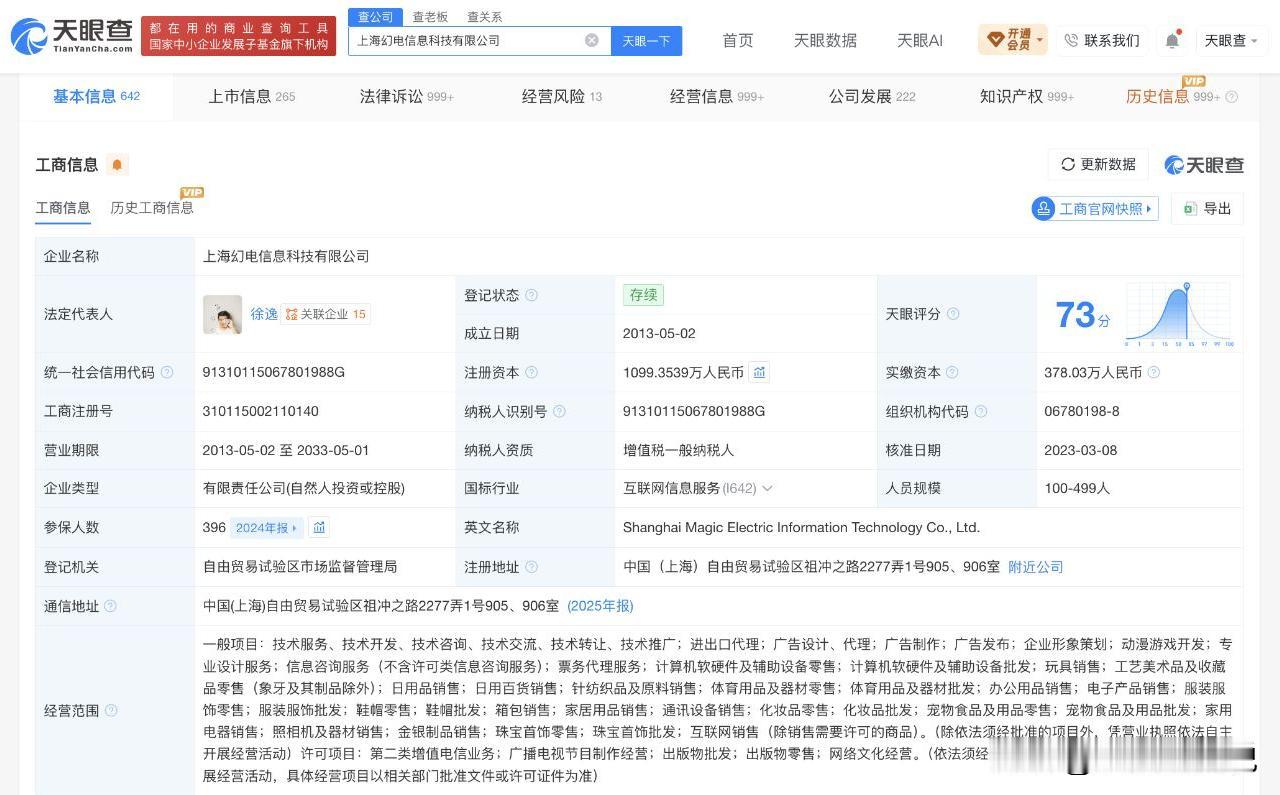Open the chart icon next to 1099.3539万人民币
1280x795 pixels.
760,372
